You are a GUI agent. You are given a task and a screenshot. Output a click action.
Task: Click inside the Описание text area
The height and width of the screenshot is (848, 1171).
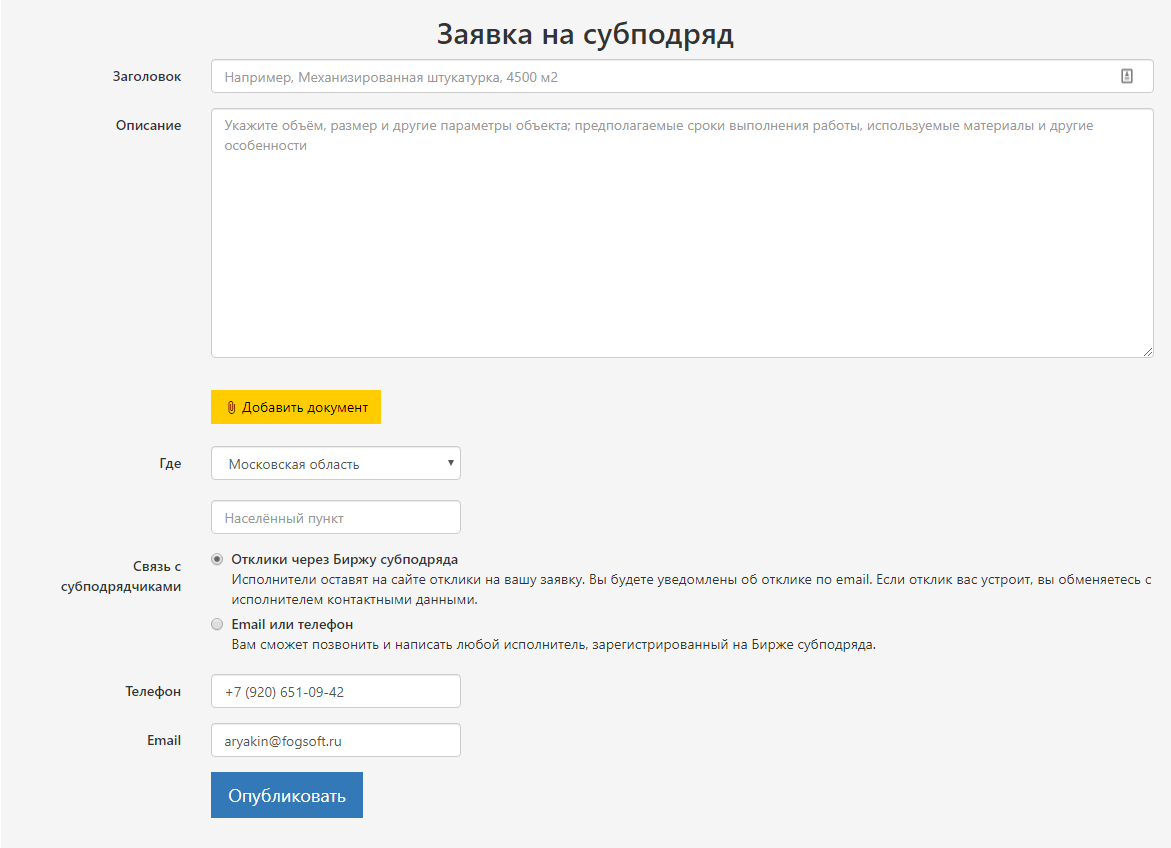680,240
